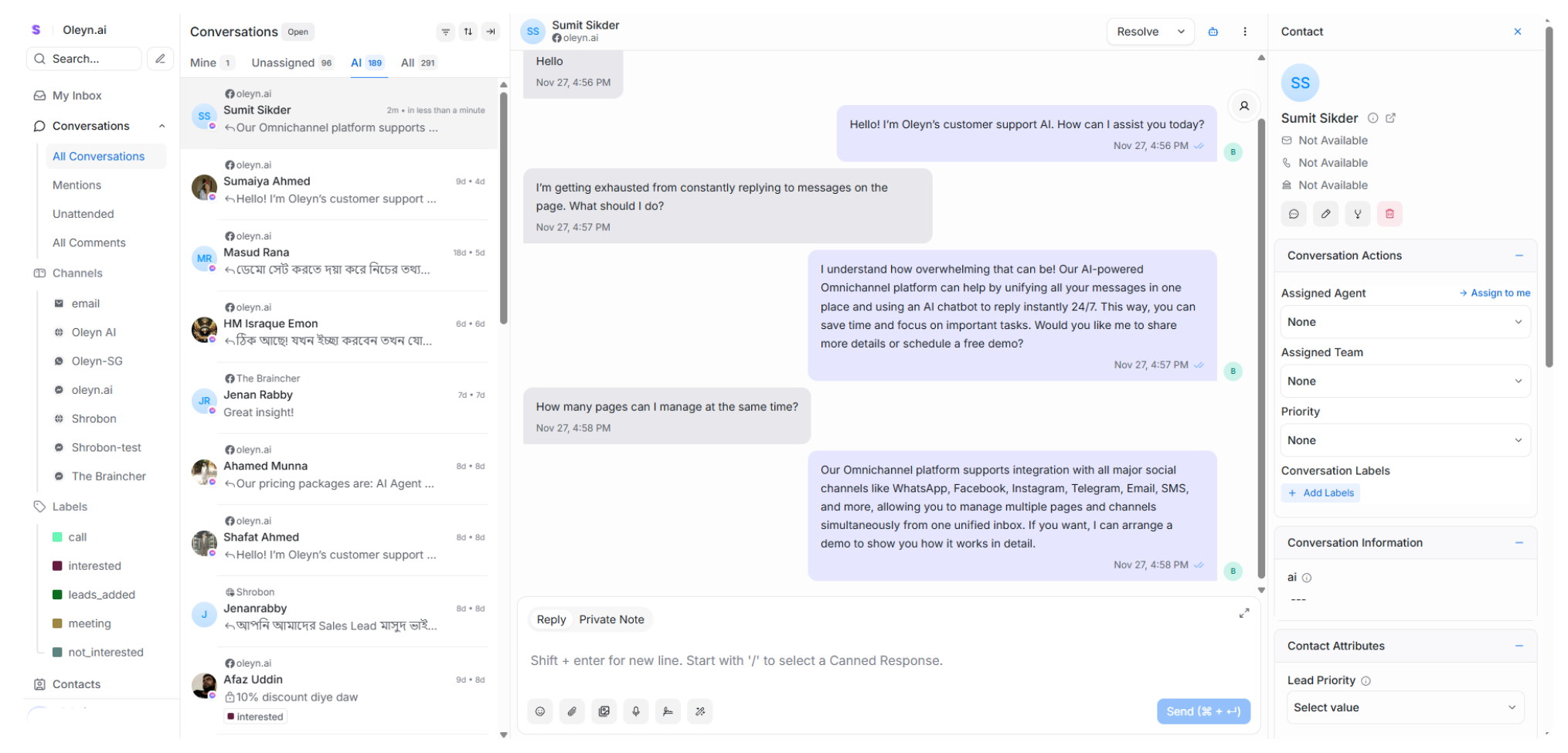Click the AI bot icon beside Resolve
Image resolution: width=1568 pixels, height=753 pixels.
[x=1213, y=32]
